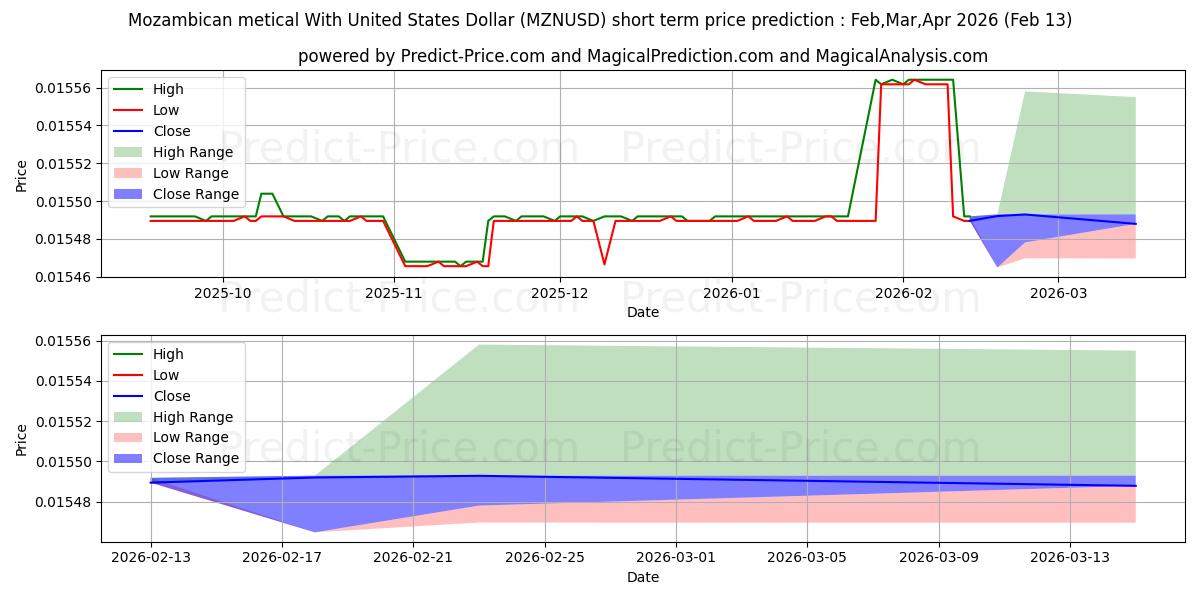Click the blue Close Range swatch in bottom legend
The width and height of the screenshot is (1200, 600).
tap(130, 460)
